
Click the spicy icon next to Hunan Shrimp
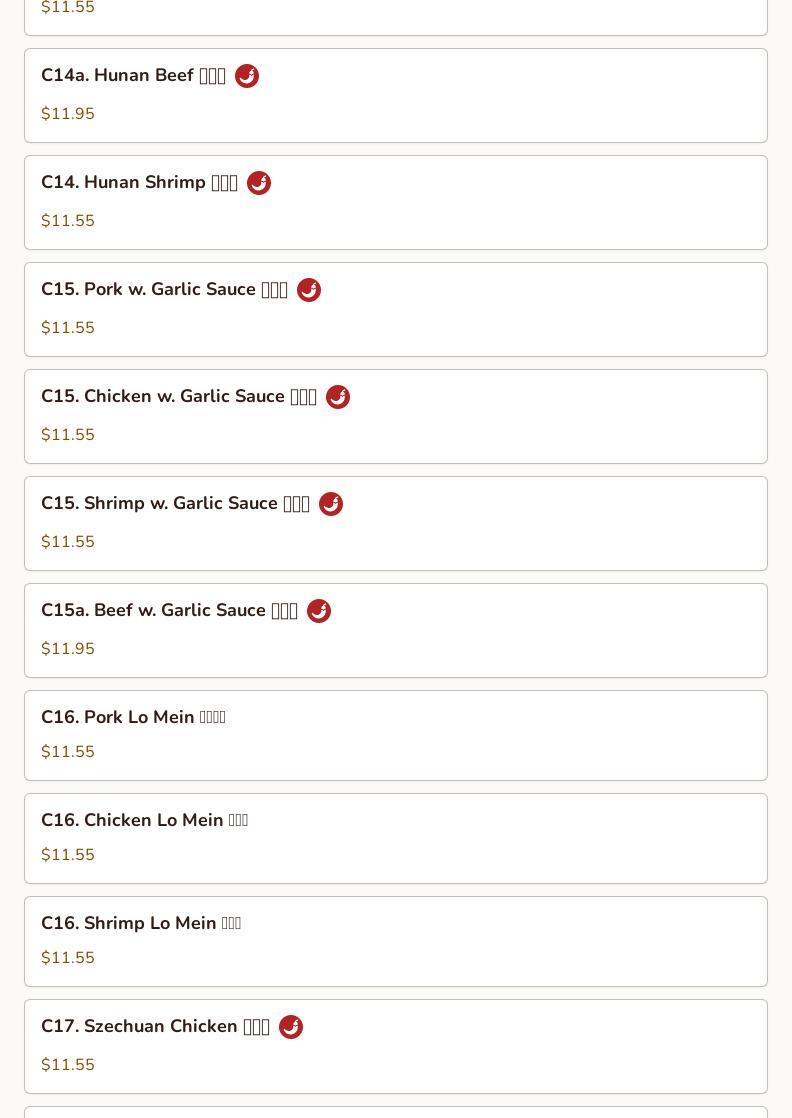pyautogui.click(x=259, y=183)
